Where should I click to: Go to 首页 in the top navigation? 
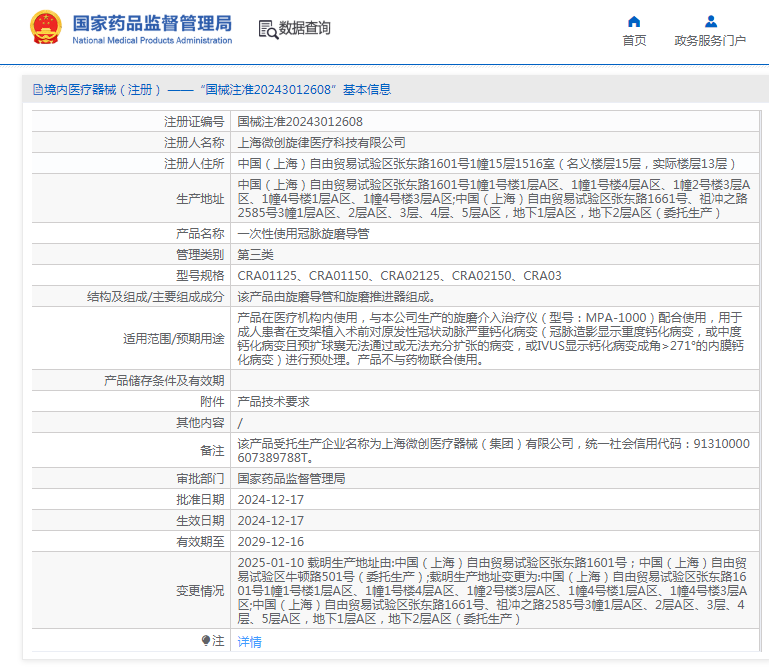(634, 41)
